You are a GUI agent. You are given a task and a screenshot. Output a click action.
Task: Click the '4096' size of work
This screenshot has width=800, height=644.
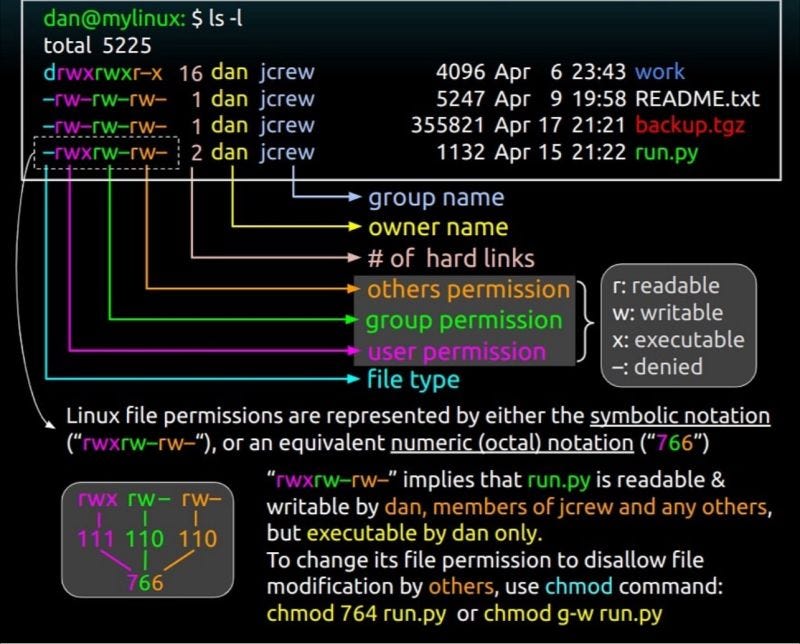click(x=460, y=72)
